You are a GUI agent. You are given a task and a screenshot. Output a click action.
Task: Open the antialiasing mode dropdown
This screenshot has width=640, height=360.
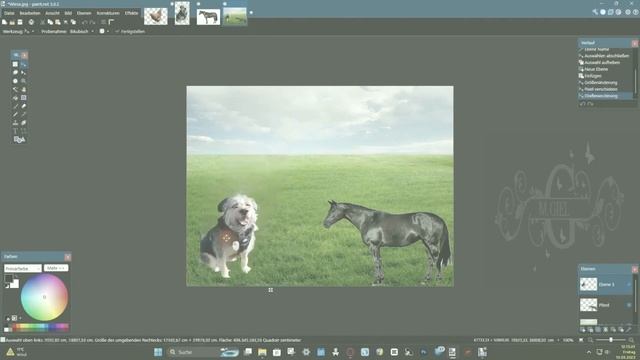[x=104, y=31]
